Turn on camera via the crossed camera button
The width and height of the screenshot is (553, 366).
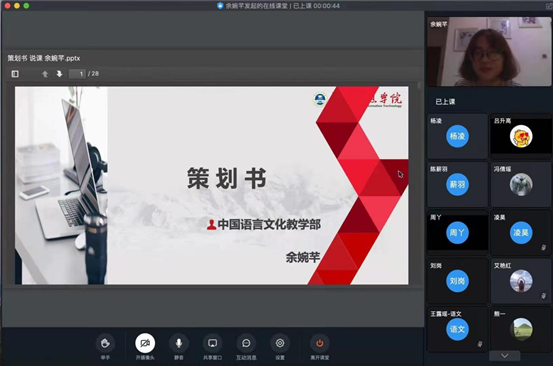145,343
